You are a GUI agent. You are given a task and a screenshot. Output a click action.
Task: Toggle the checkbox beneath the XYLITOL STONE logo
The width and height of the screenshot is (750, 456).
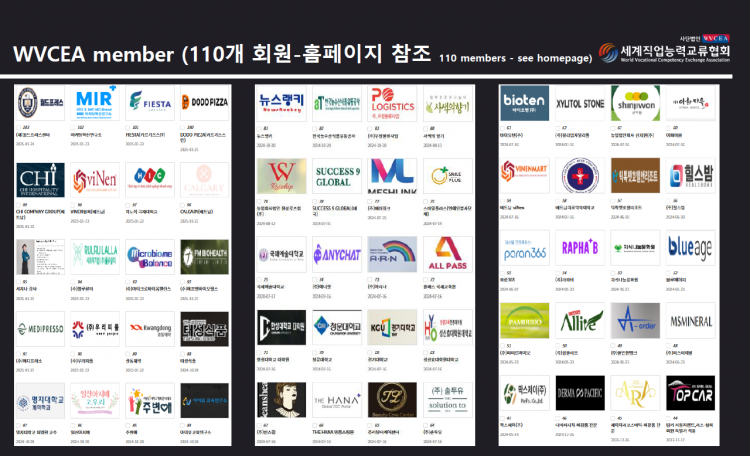click(x=558, y=128)
